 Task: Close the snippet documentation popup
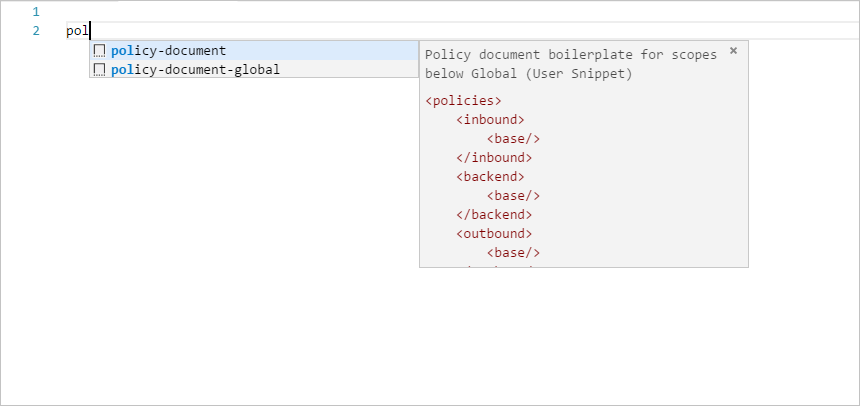(733, 51)
